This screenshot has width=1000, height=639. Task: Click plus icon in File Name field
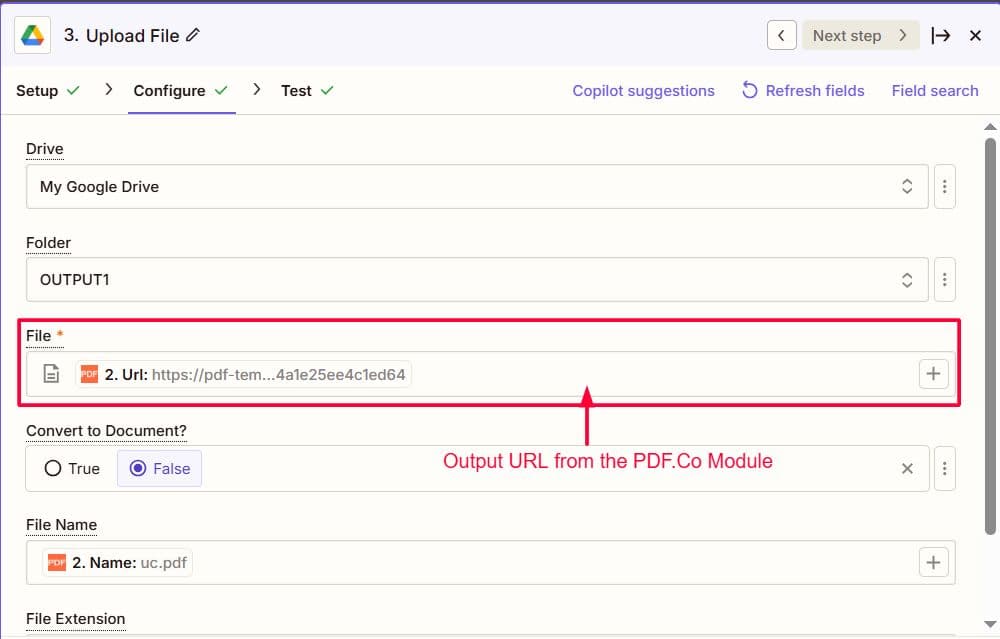coord(933,563)
